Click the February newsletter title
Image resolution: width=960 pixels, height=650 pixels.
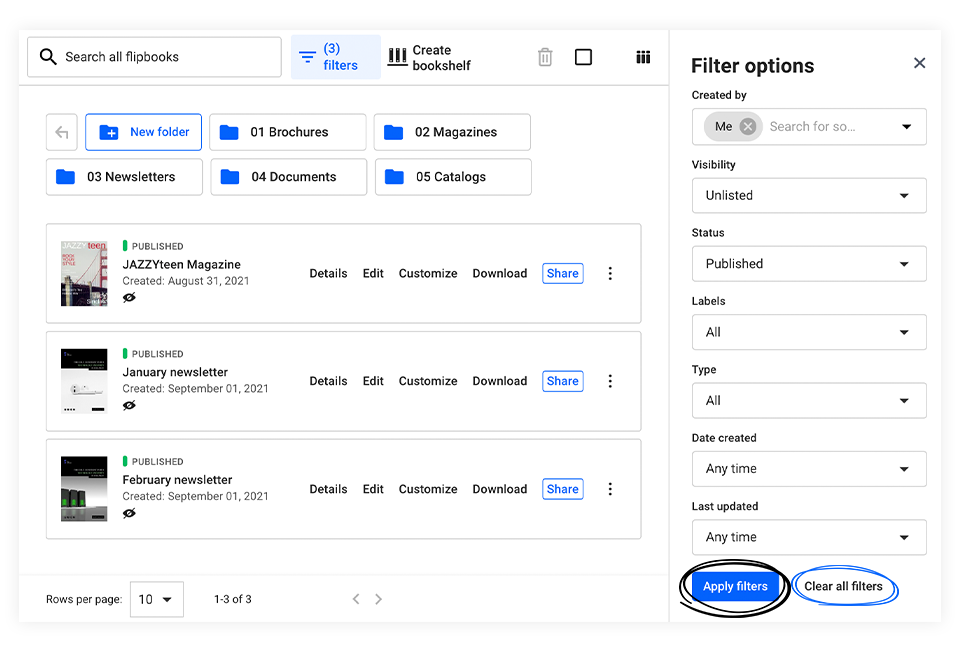coord(177,480)
